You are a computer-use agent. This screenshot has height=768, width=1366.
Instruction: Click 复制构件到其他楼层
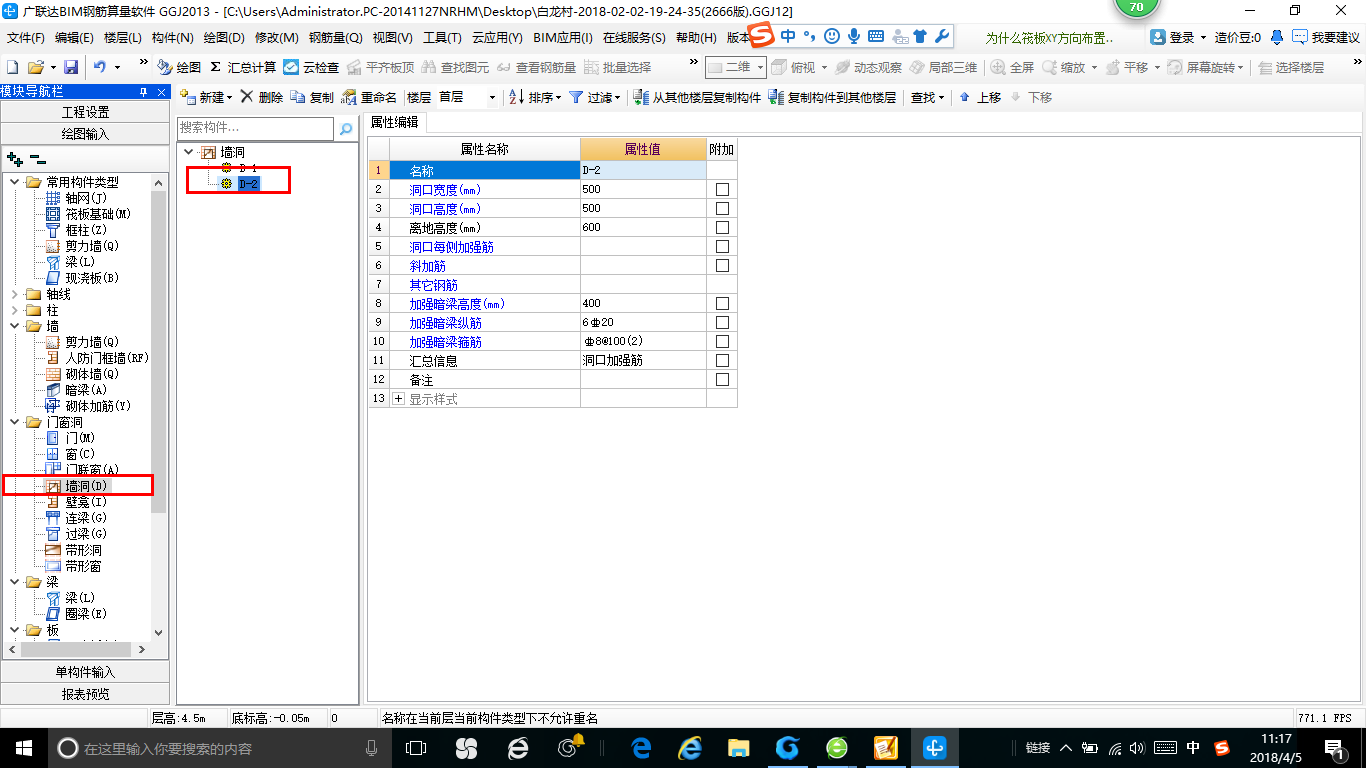[832, 97]
